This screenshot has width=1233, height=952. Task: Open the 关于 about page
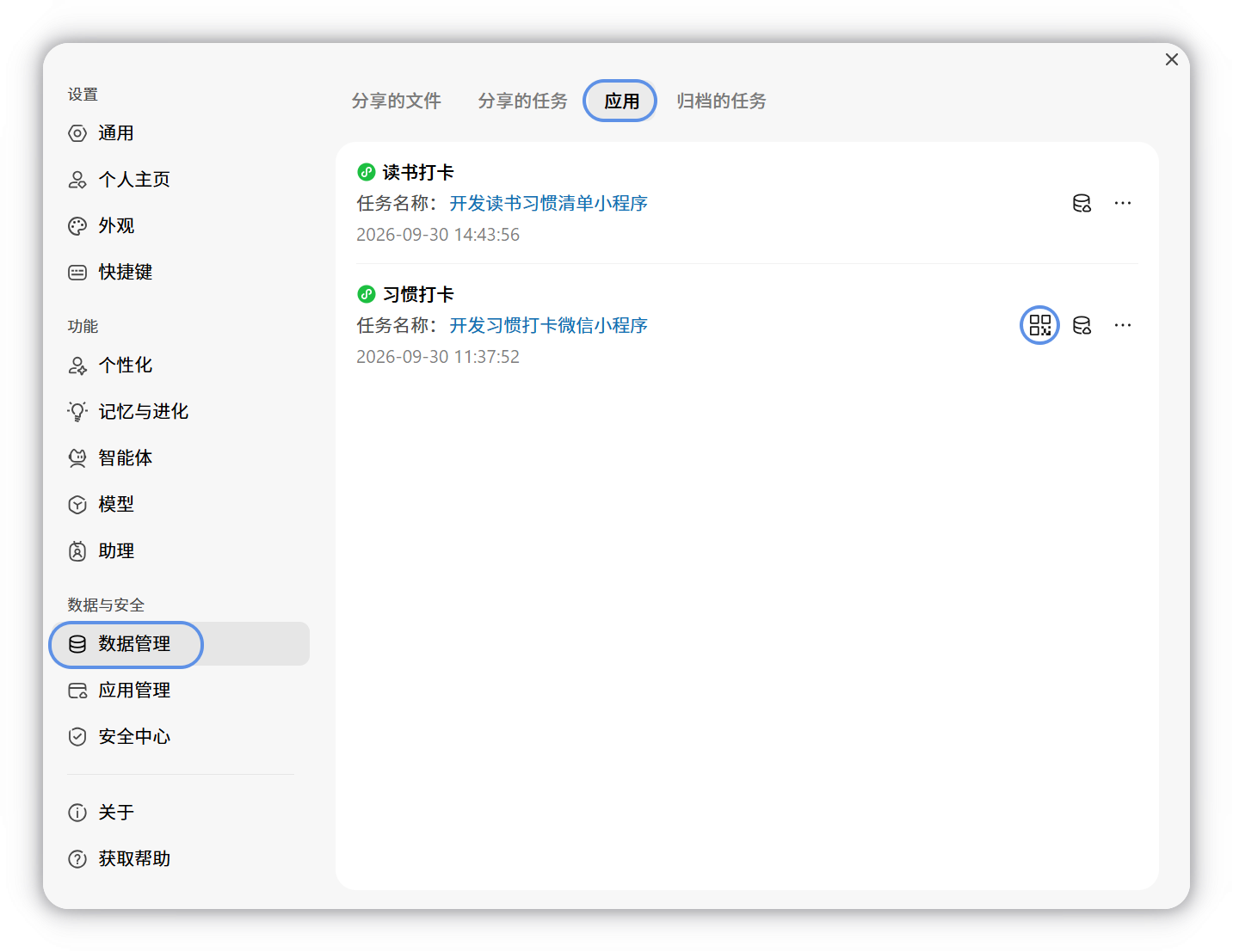click(180, 813)
